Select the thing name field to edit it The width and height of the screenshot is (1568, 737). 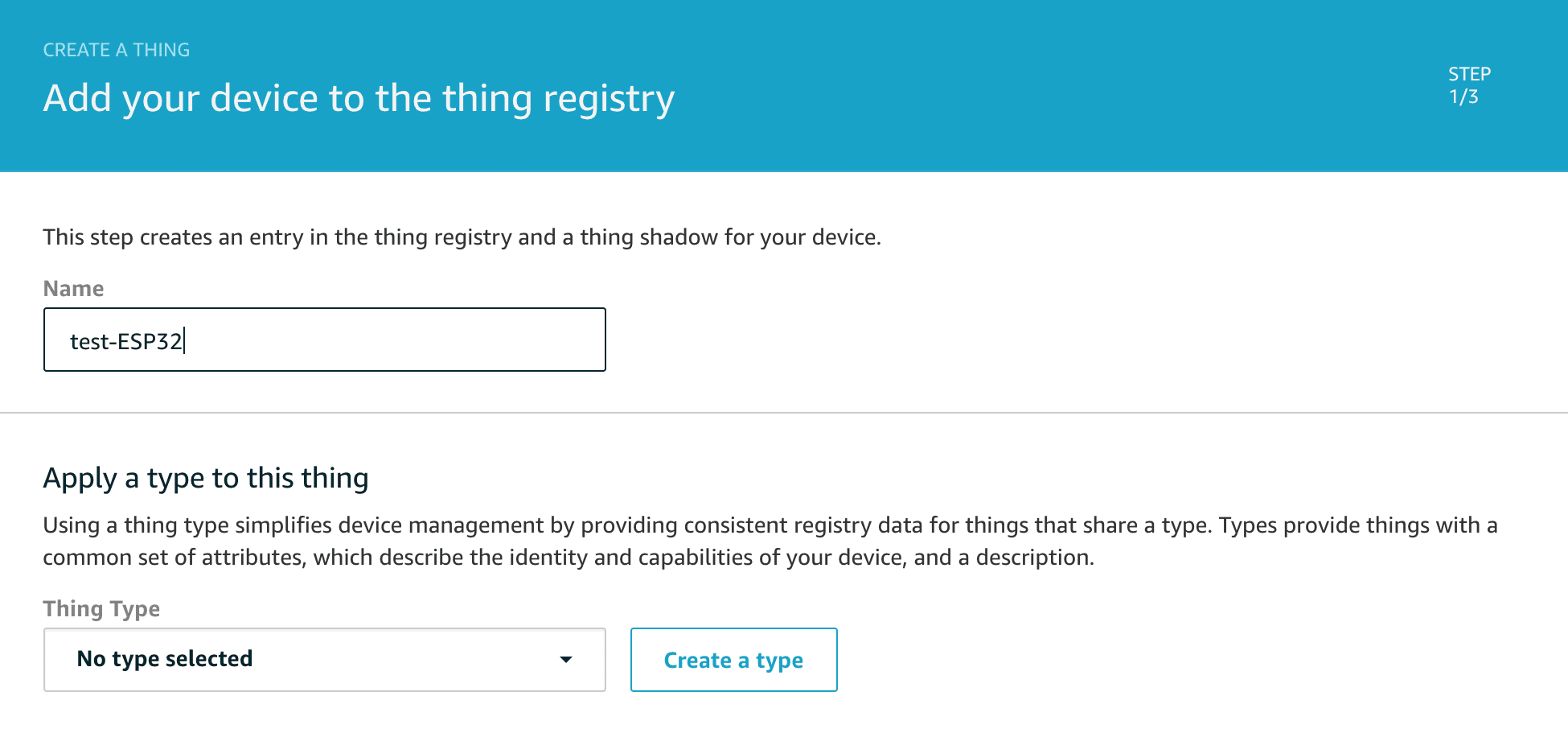(x=323, y=339)
